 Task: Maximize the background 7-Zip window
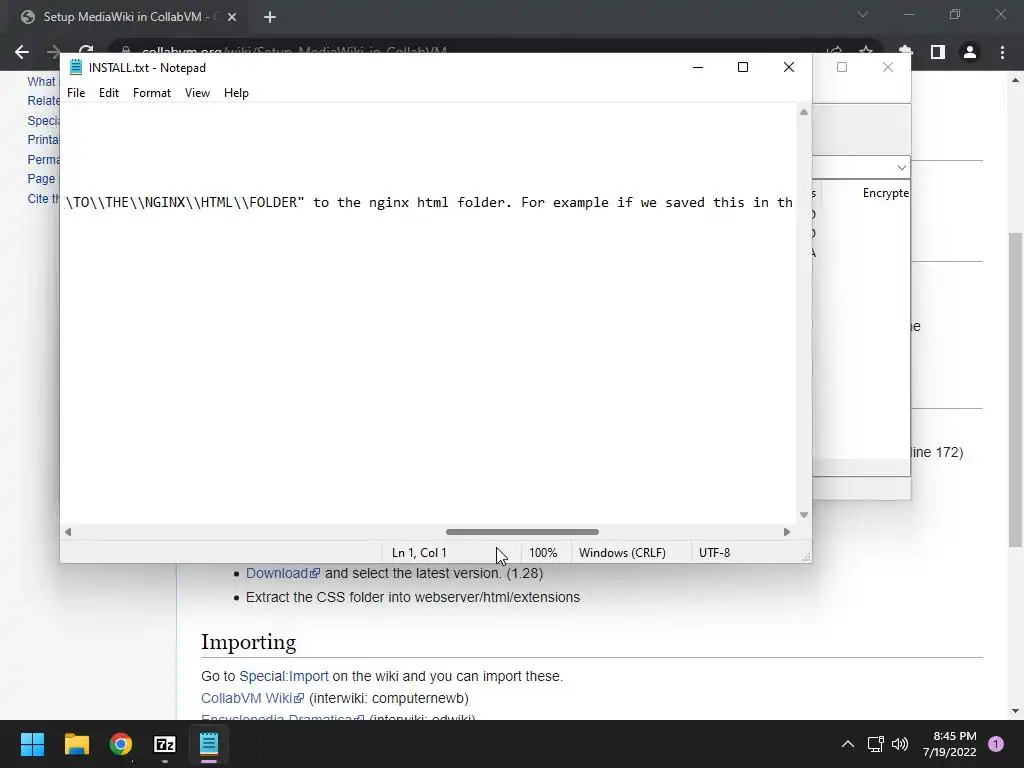pyautogui.click(x=842, y=67)
